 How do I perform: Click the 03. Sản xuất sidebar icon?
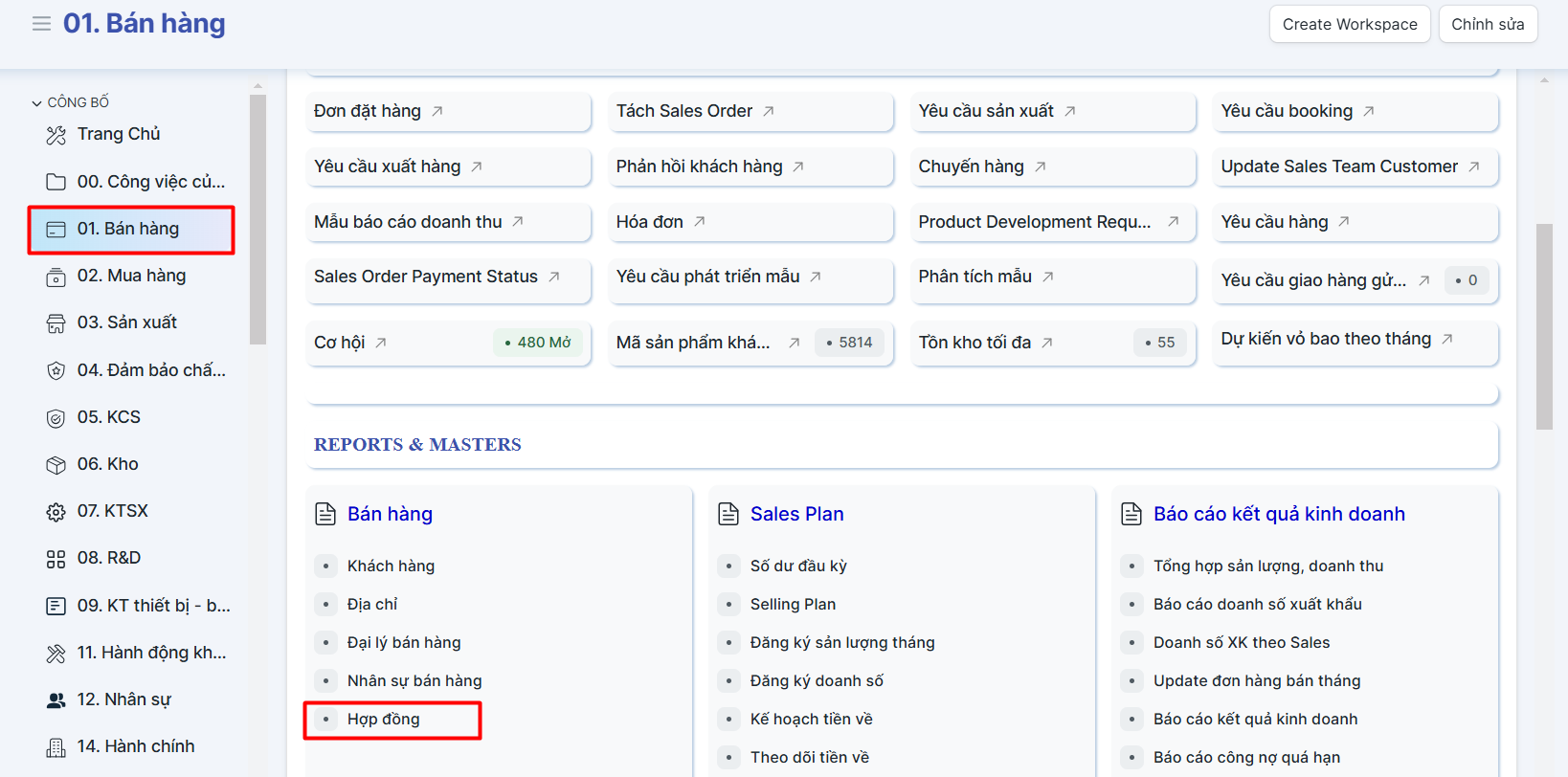(x=56, y=323)
